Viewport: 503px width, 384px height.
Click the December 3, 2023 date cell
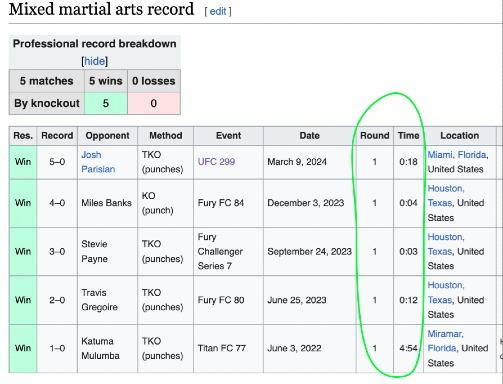(309, 203)
